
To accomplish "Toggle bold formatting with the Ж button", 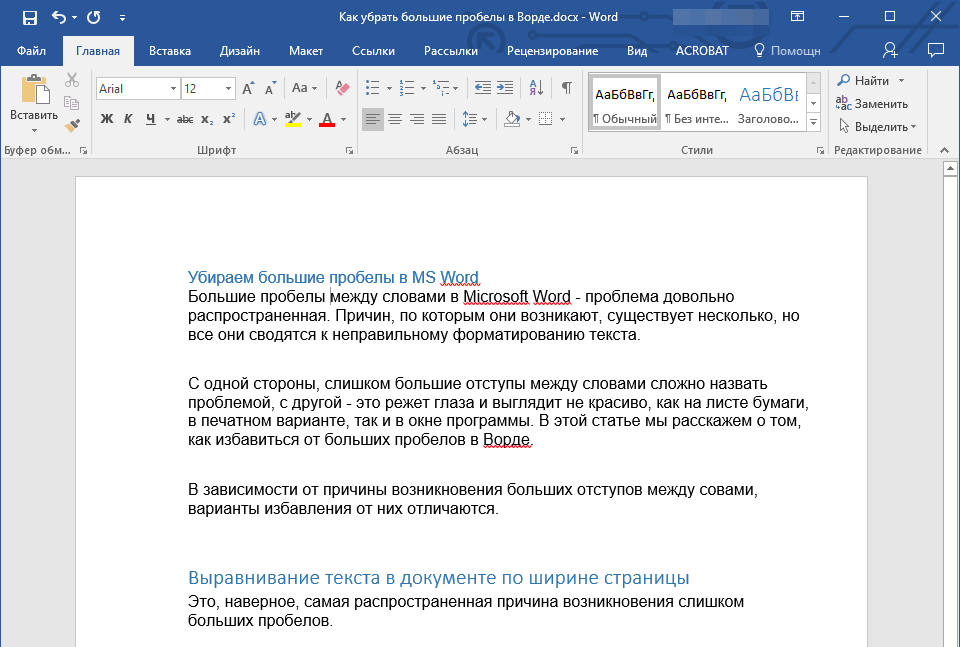I will 107,119.
